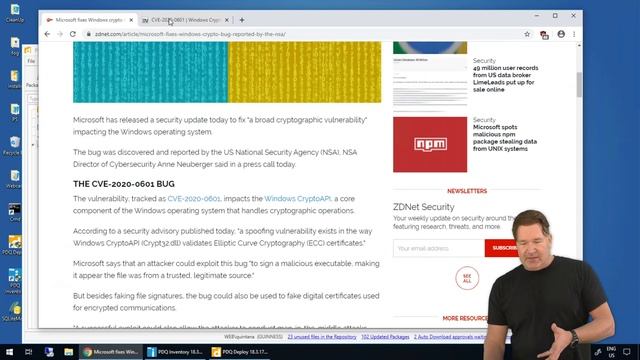Open File Explorer from the taskbar
This screenshot has width=640, height=360.
coord(68,352)
